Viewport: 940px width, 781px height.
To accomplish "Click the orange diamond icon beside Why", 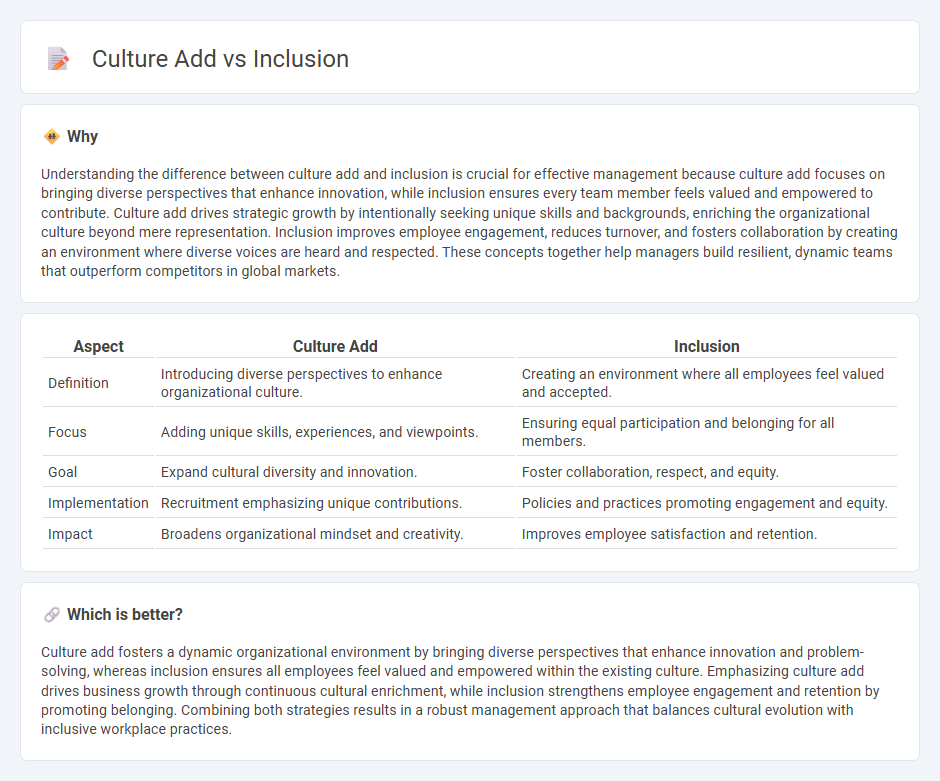I will (52, 137).
